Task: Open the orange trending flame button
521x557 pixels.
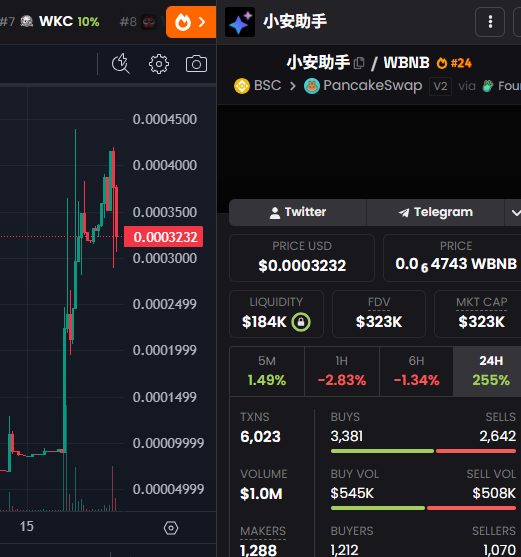Action: coord(191,22)
